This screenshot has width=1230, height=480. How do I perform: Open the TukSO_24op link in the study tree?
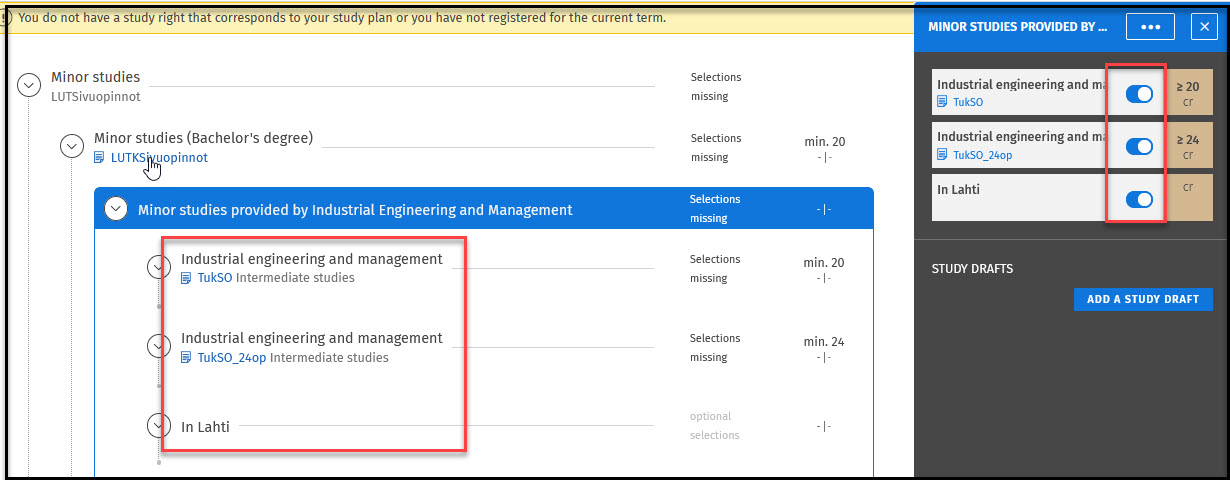point(232,358)
